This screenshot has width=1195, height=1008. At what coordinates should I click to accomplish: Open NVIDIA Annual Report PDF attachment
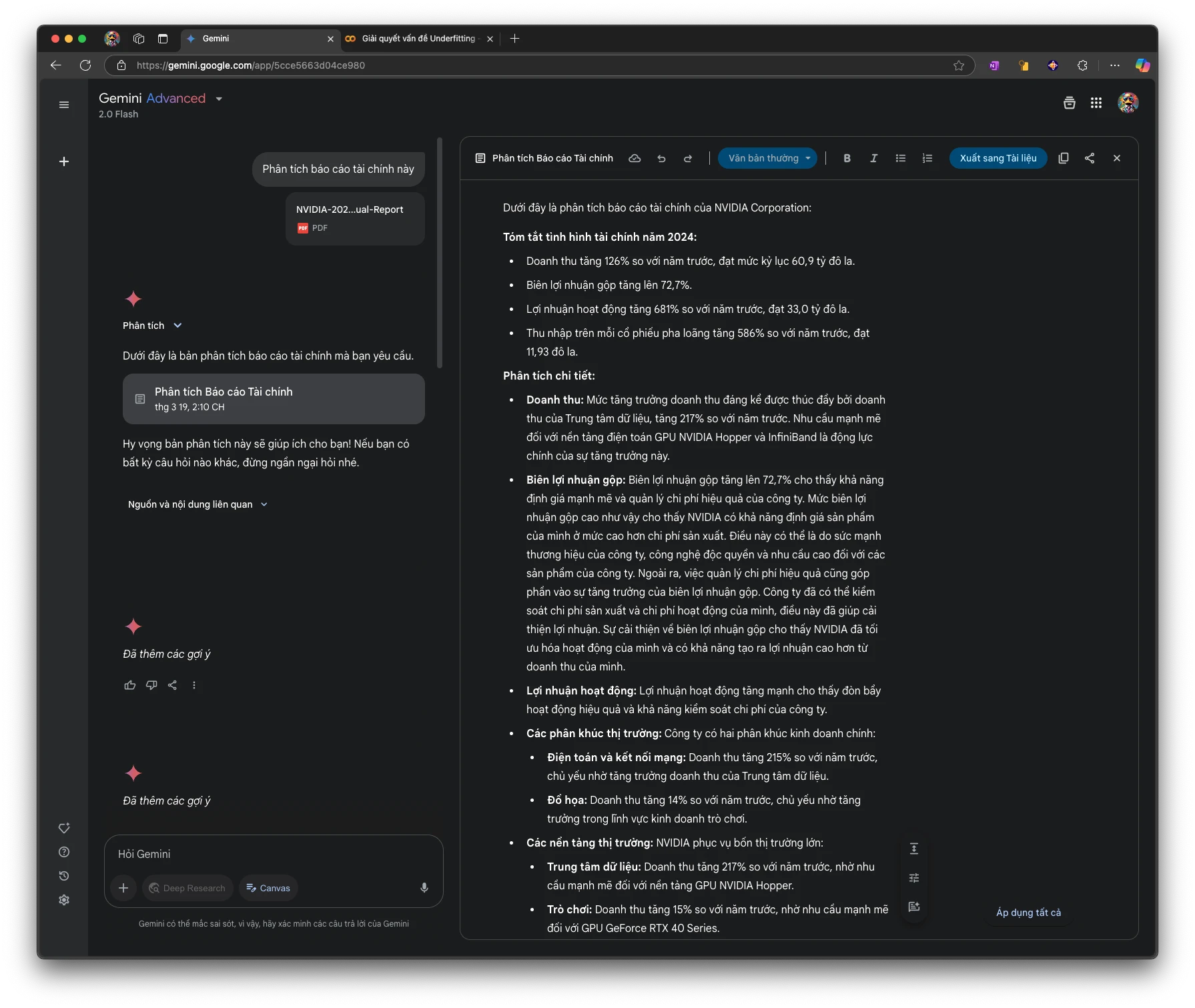(355, 219)
